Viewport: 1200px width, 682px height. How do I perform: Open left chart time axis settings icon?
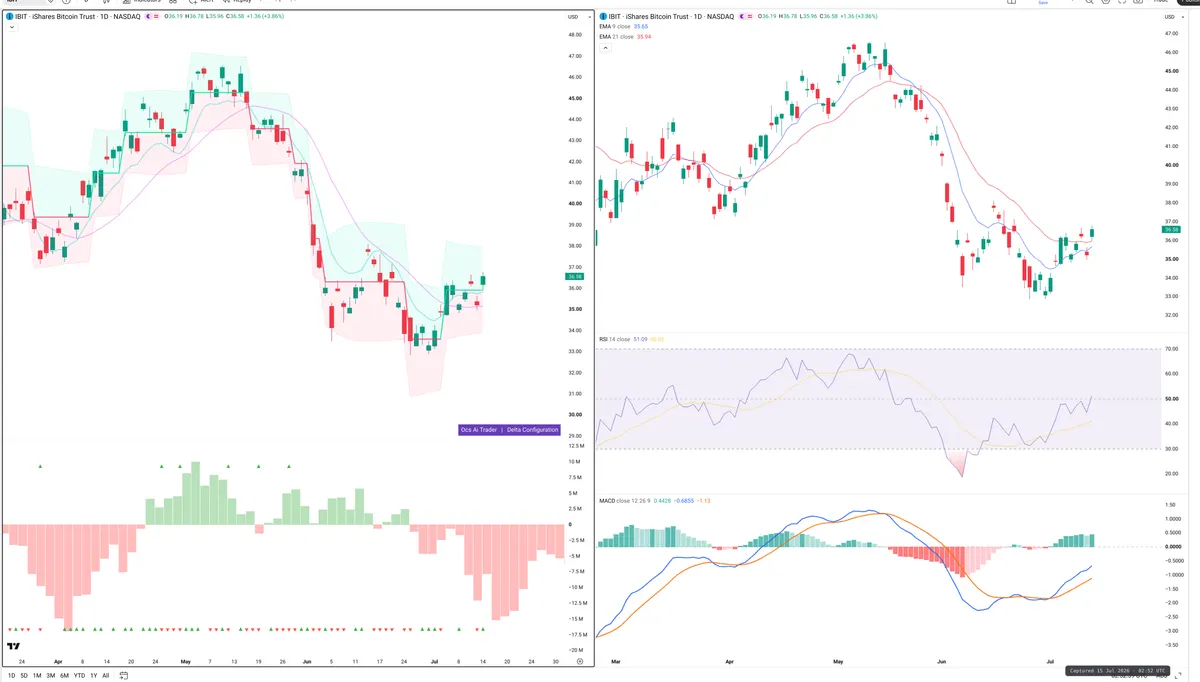click(x=580, y=662)
